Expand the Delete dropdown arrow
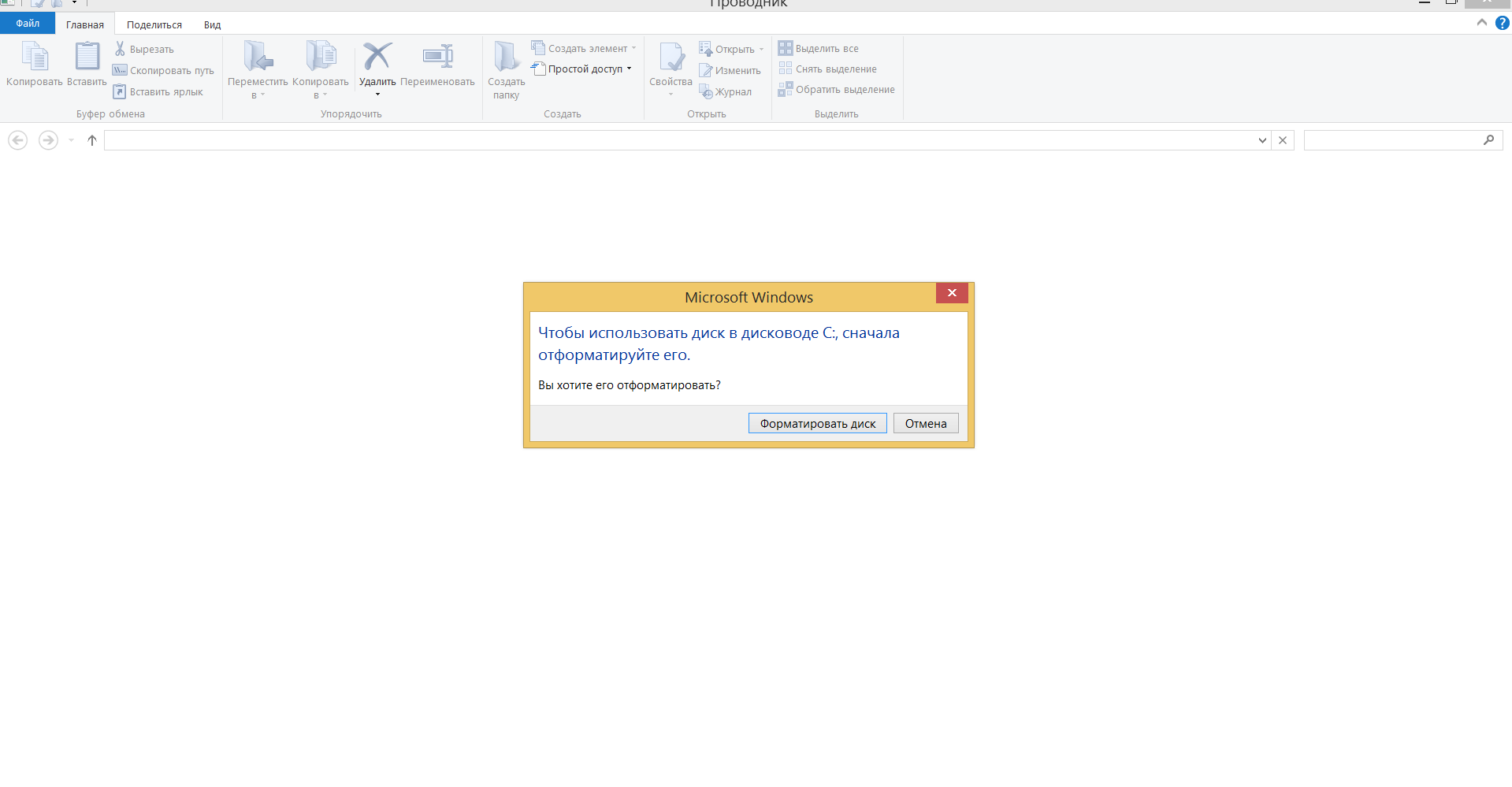Image resolution: width=1512 pixels, height=787 pixels. (x=378, y=95)
